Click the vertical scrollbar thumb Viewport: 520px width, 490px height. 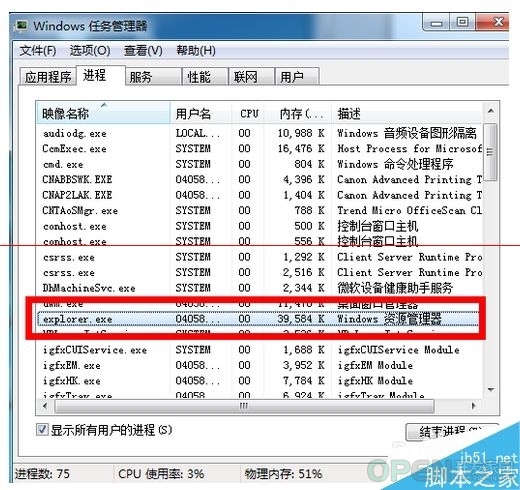490,152
